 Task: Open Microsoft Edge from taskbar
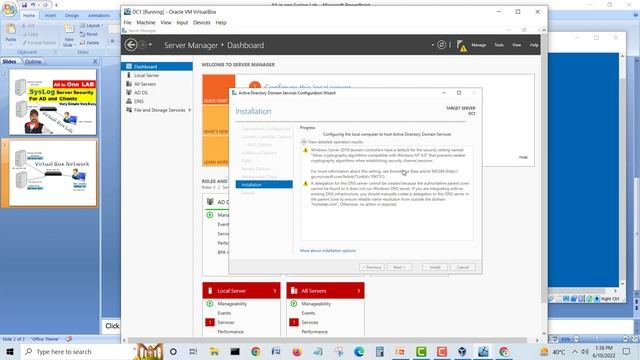pos(359,351)
